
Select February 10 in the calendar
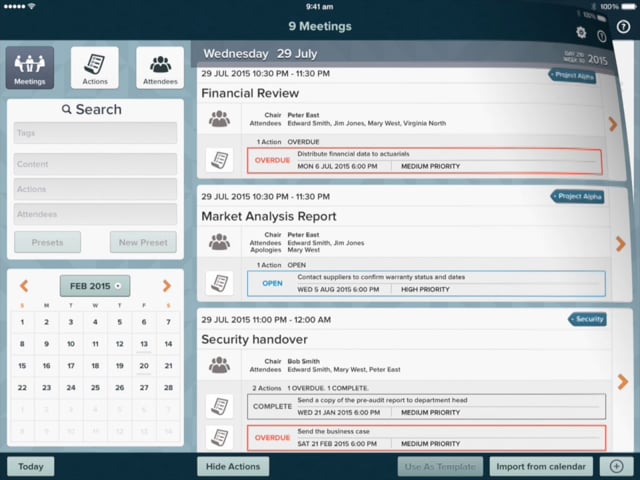(71, 344)
